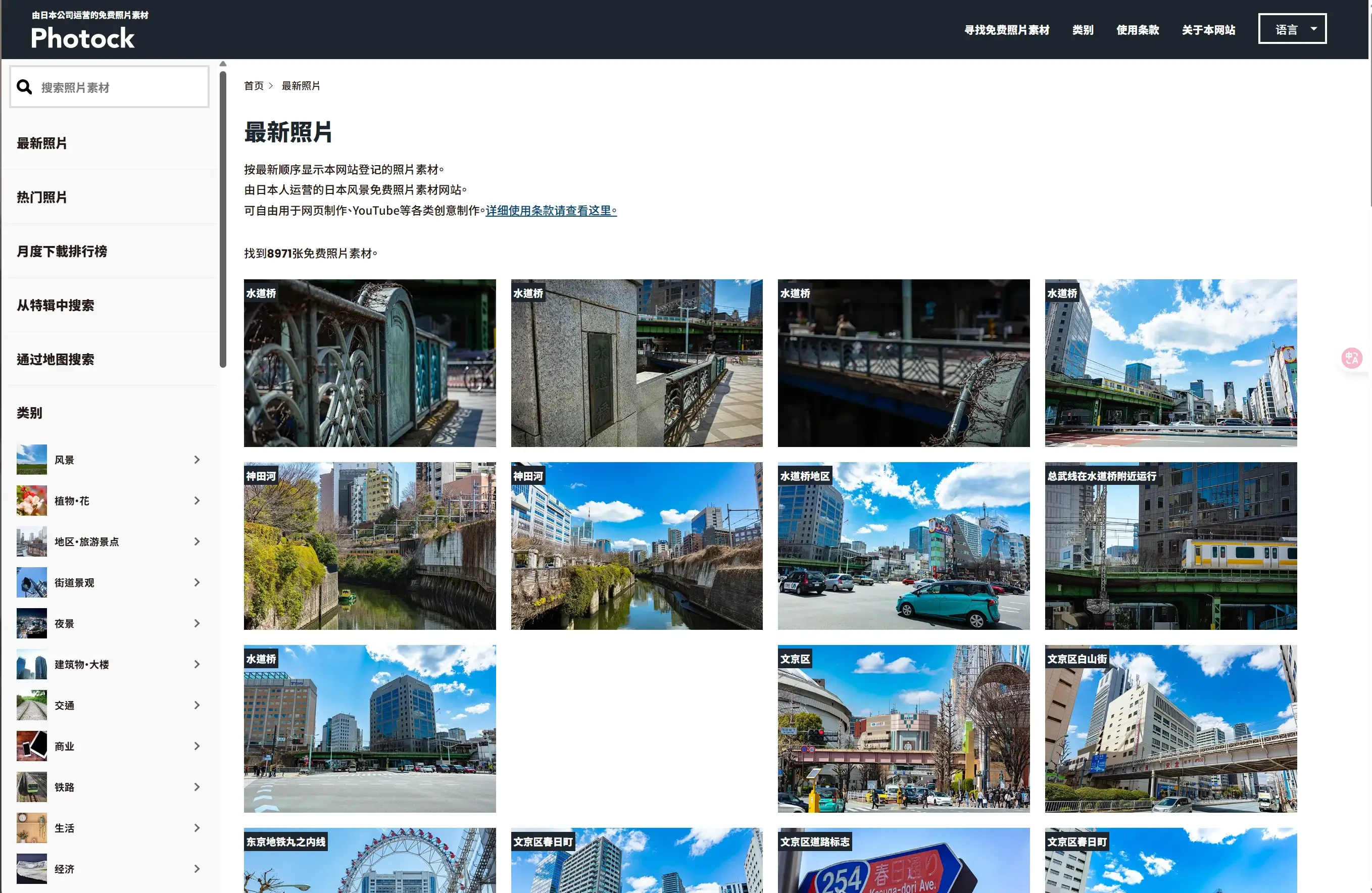Open 寻找免费照片素材 in the top menu
Image resolution: width=1372 pixels, height=893 pixels.
(1006, 30)
